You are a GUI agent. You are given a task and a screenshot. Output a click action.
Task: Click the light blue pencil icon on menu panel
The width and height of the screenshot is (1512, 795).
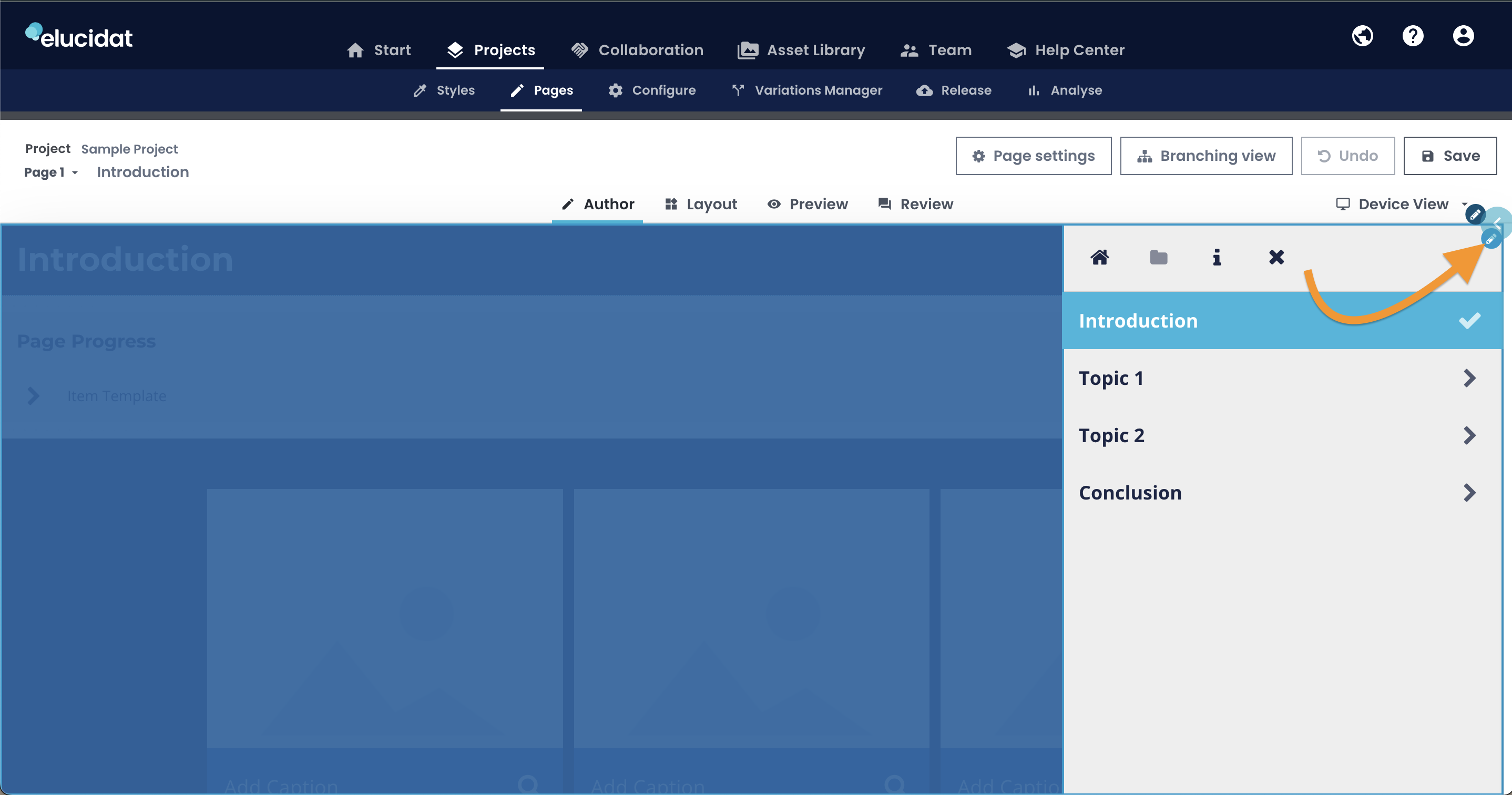(1491, 239)
